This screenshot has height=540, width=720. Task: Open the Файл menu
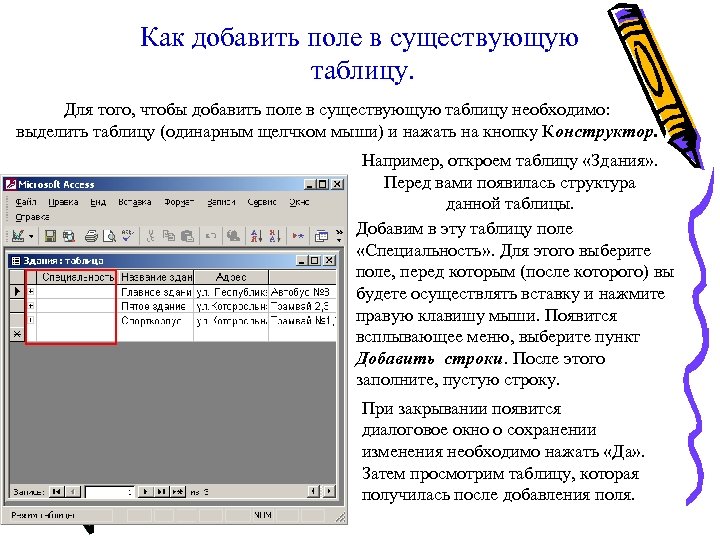pyautogui.click(x=25, y=202)
